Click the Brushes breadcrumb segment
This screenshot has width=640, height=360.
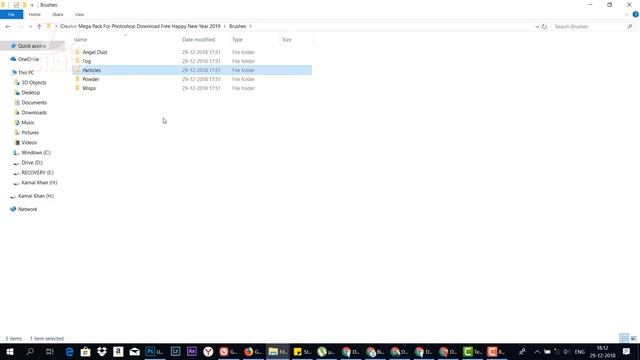pos(238,26)
